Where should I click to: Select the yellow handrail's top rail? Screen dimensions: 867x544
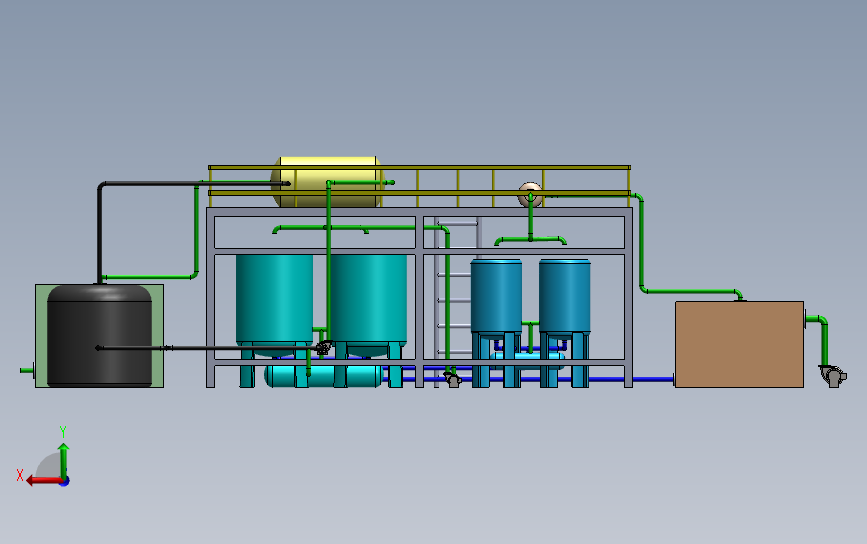[x=419, y=167]
